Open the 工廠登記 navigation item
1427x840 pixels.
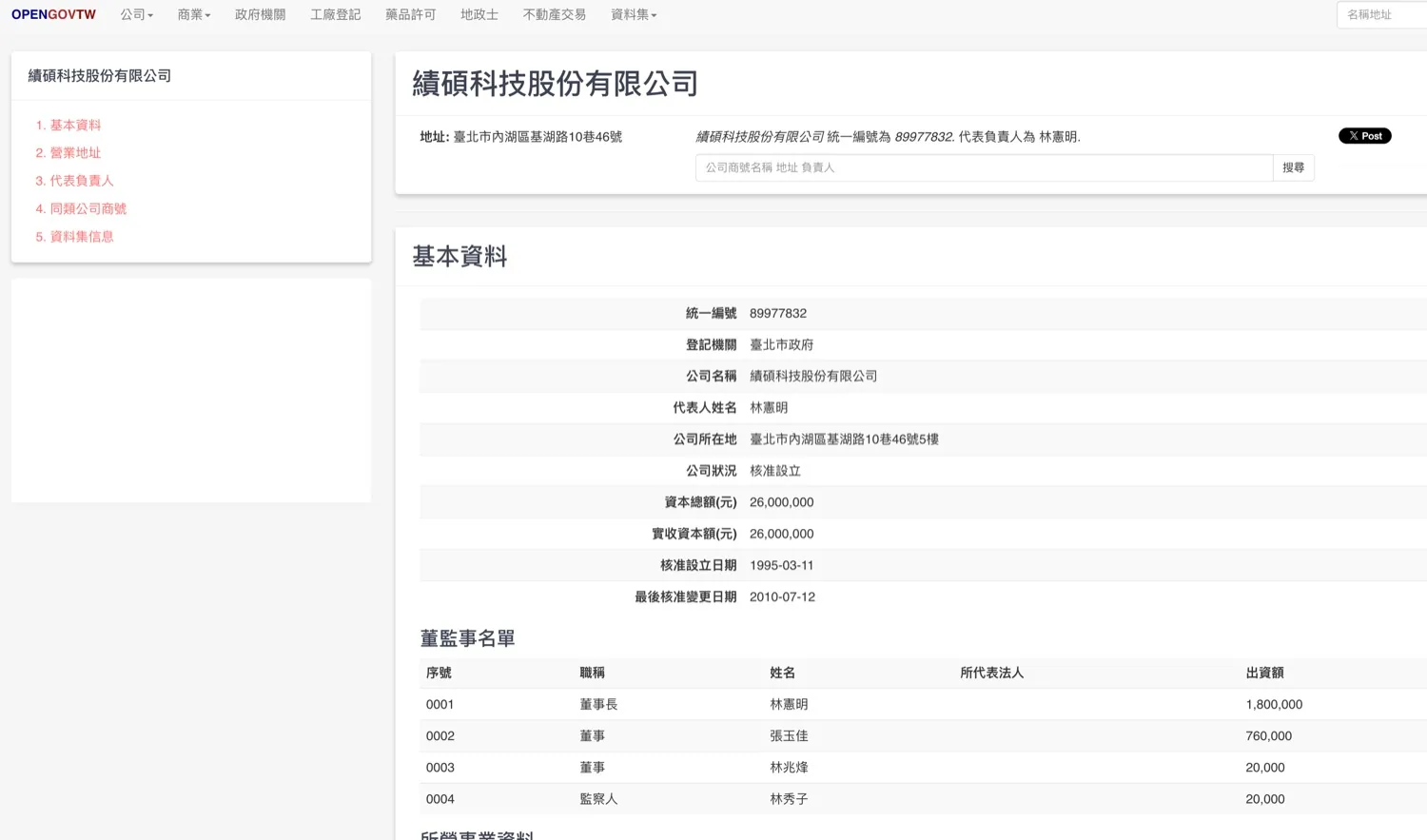pos(335,14)
